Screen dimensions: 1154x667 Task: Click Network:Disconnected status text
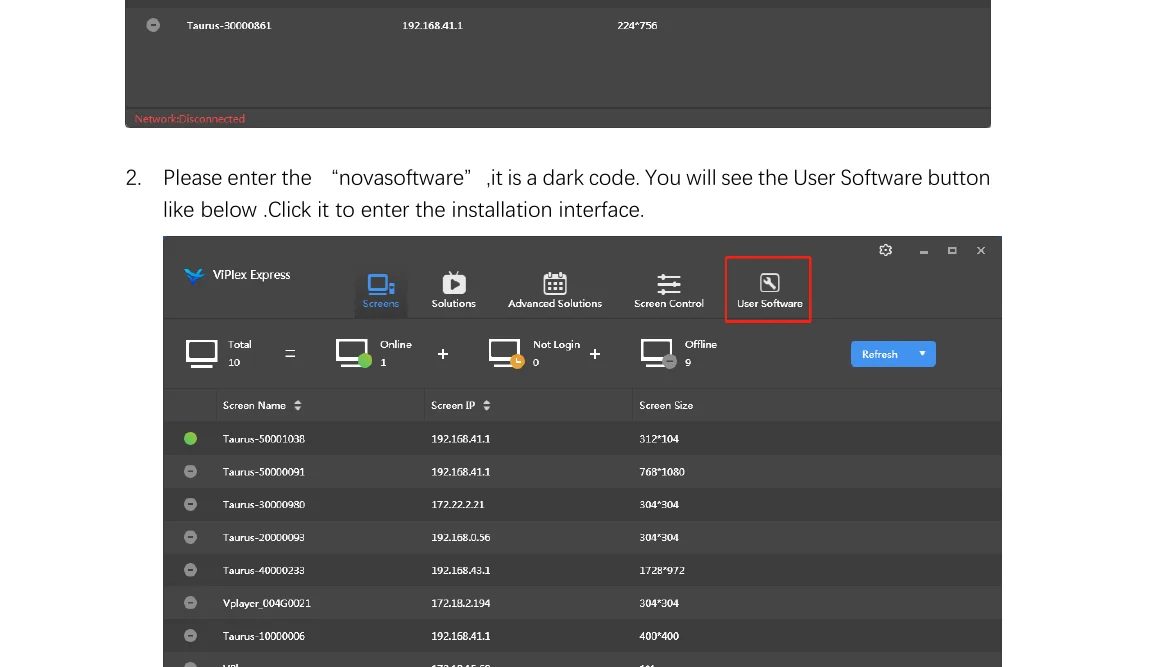[x=190, y=119]
